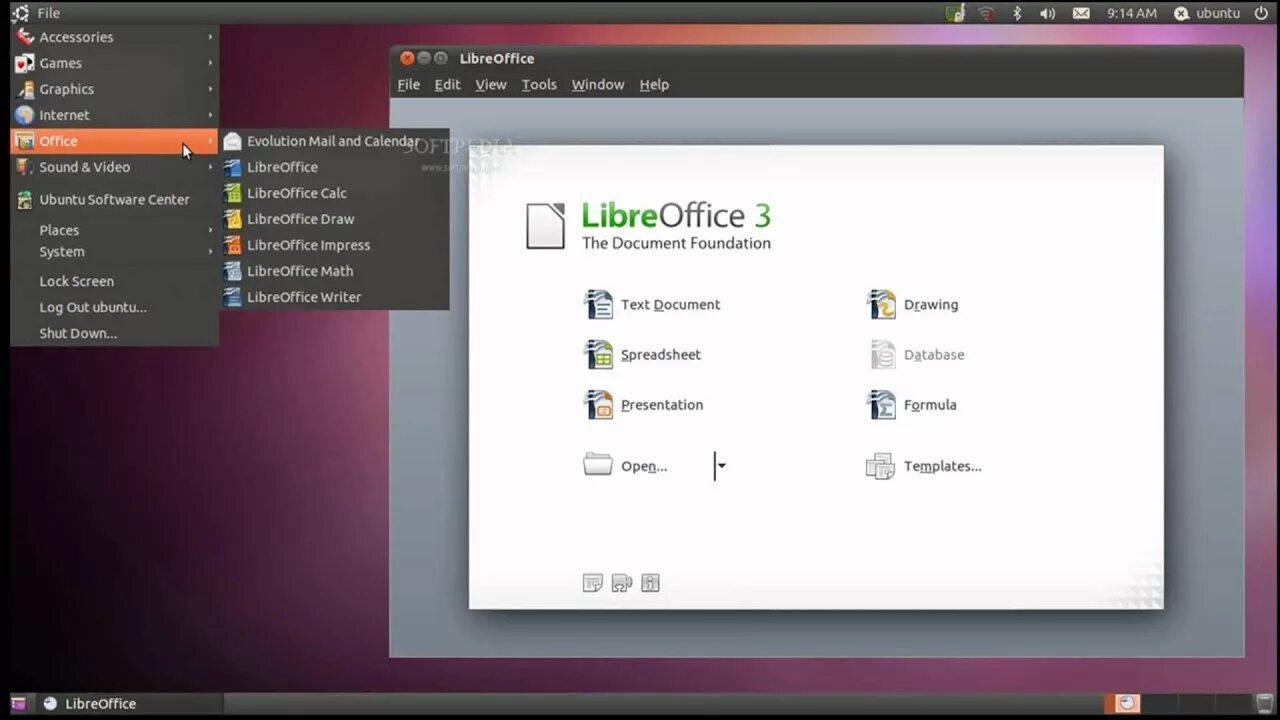Click the add extensions icon

(621, 583)
